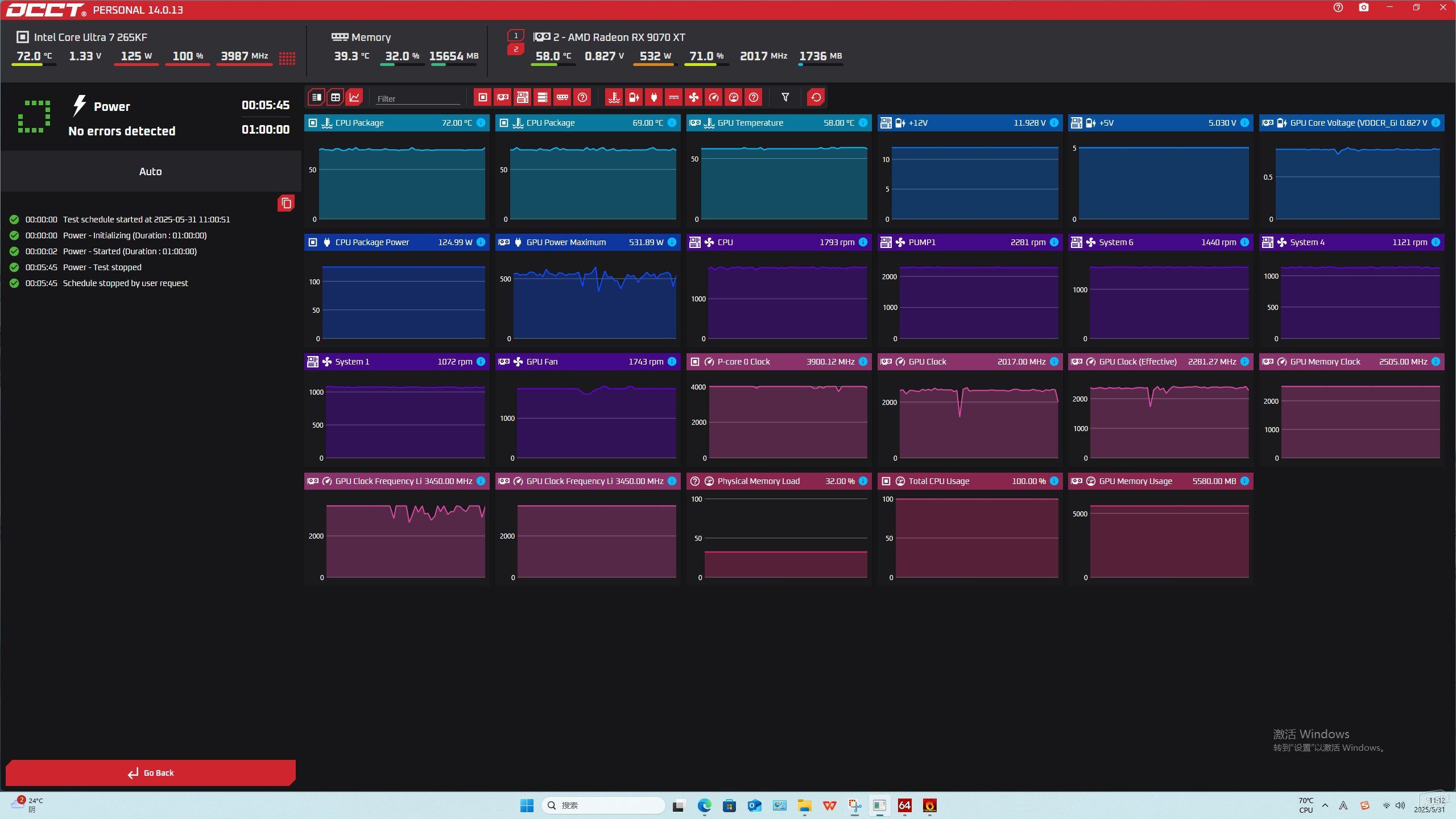Screen dimensions: 1456x819
Task: Toggle the unknown sensor type filter
Action: [754, 97]
